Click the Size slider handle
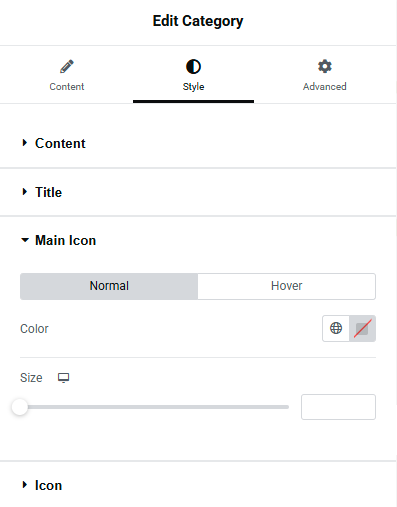397x507 pixels. tap(20, 407)
